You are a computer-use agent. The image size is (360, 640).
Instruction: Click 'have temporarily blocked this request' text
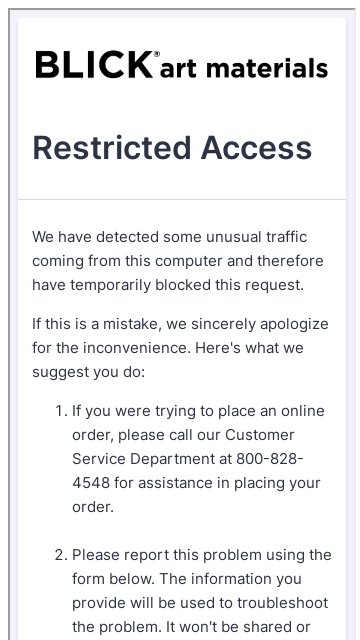pos(168,285)
